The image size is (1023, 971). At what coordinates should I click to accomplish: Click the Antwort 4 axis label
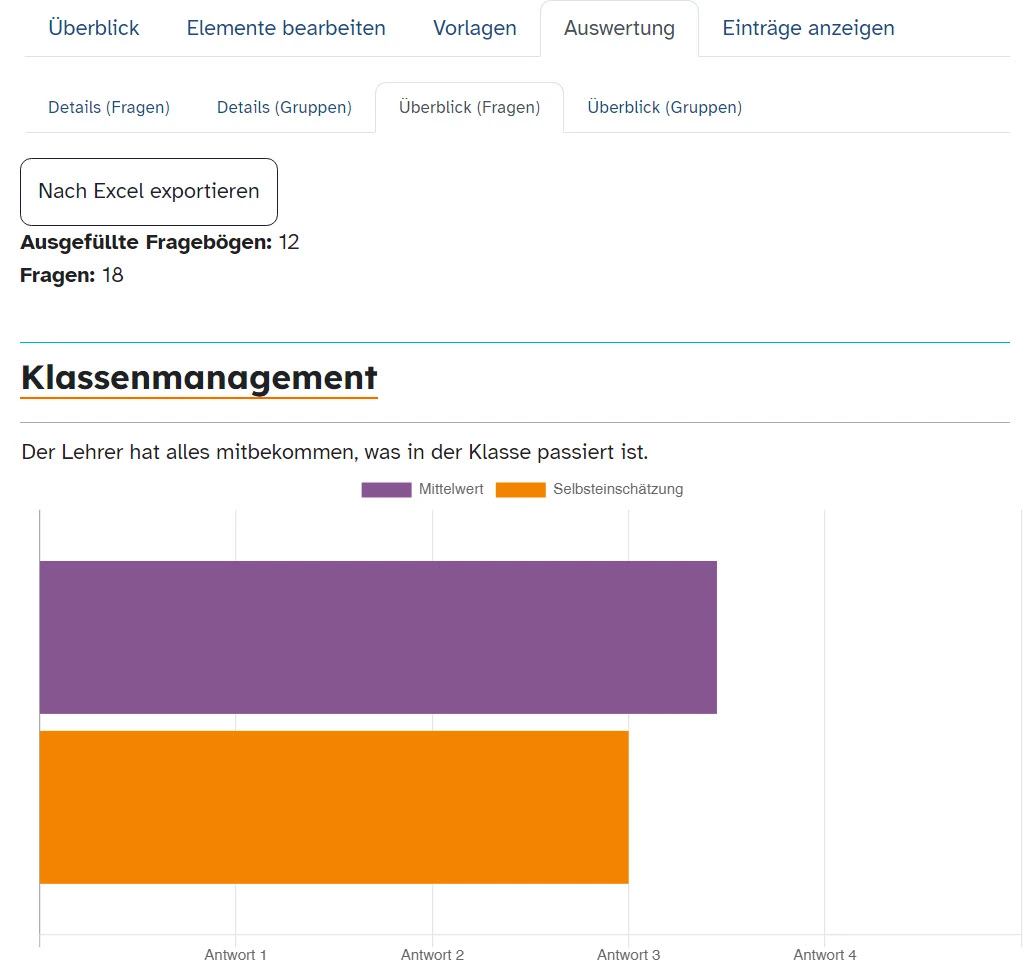point(824,955)
